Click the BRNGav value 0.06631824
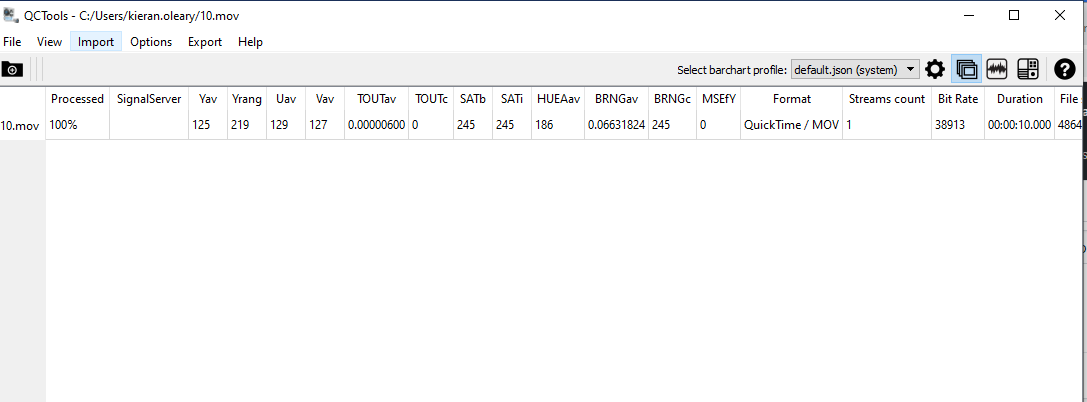The height and width of the screenshot is (402, 1087). point(616,126)
